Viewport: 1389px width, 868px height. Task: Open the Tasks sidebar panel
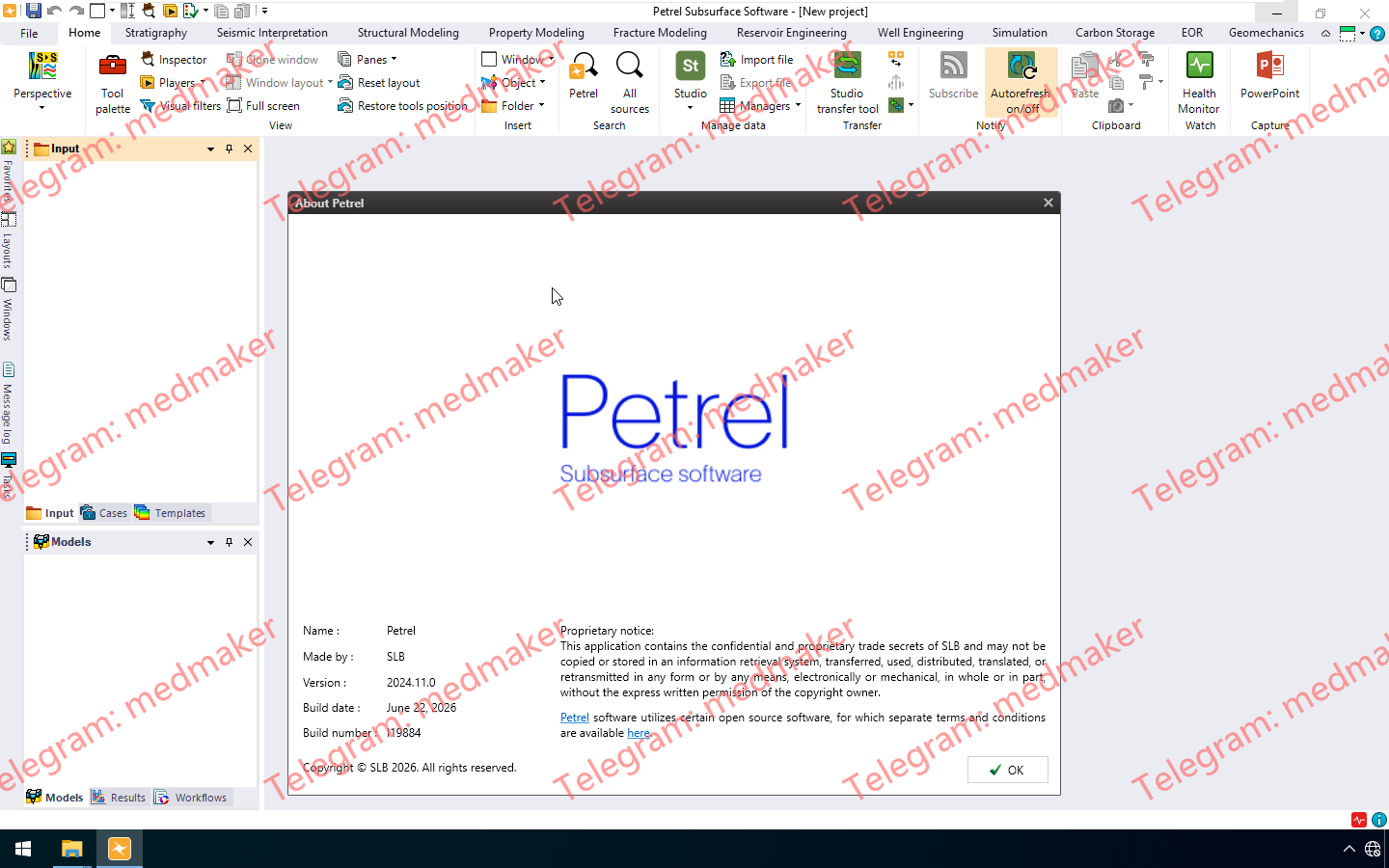(x=8, y=475)
